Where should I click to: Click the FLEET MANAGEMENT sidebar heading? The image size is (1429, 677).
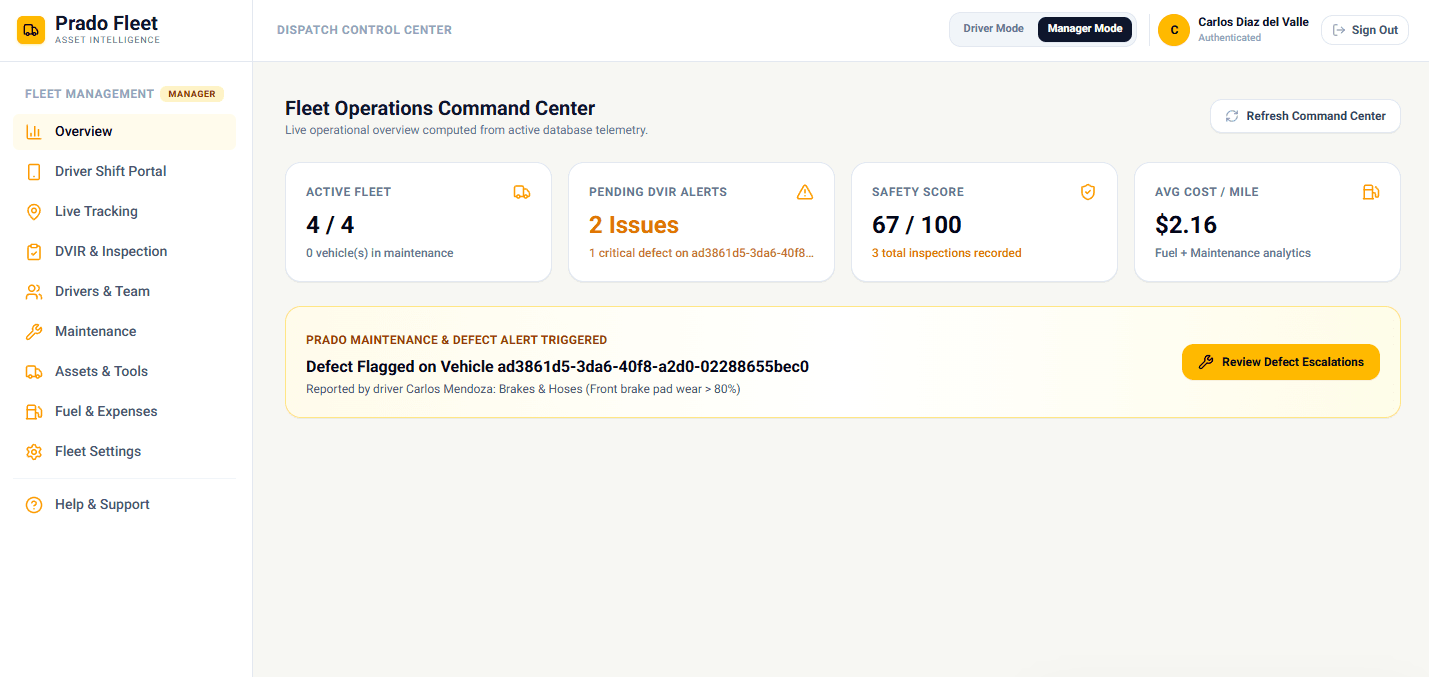click(89, 94)
